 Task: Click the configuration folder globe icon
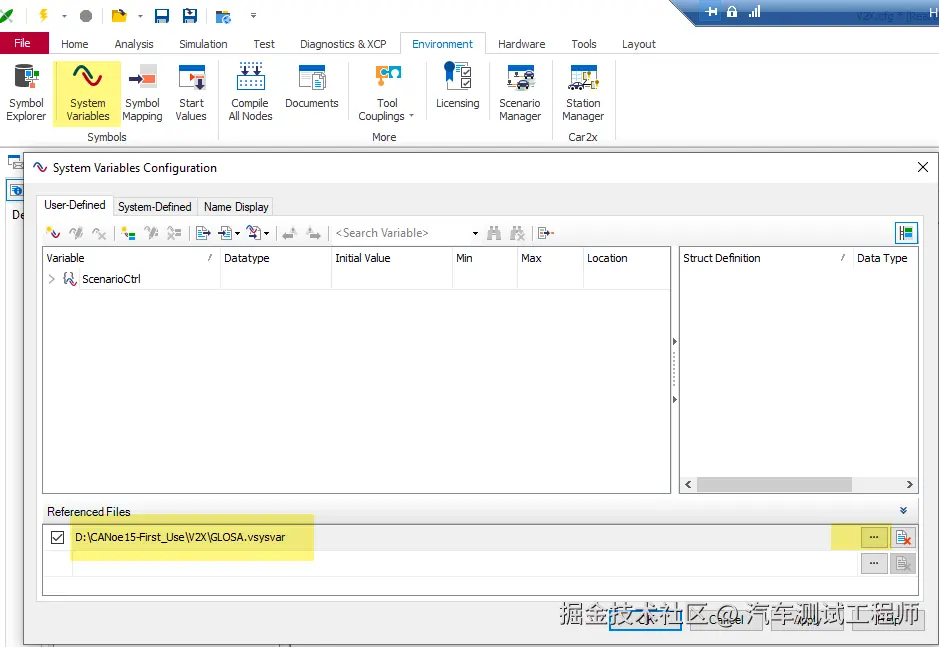coord(223,16)
